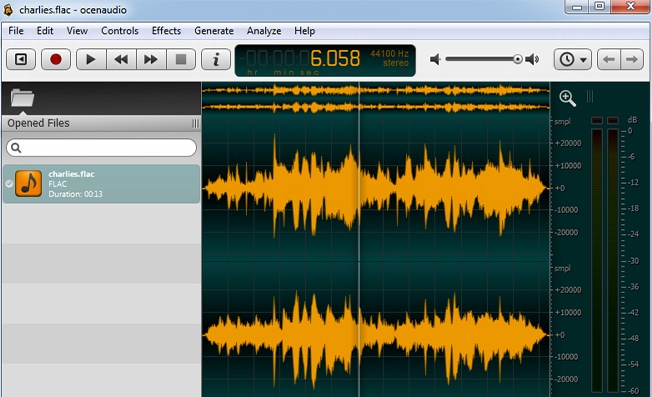The width and height of the screenshot is (652, 397).
Task: Set maximum volume via the loud speaker icon
Action: (532, 59)
